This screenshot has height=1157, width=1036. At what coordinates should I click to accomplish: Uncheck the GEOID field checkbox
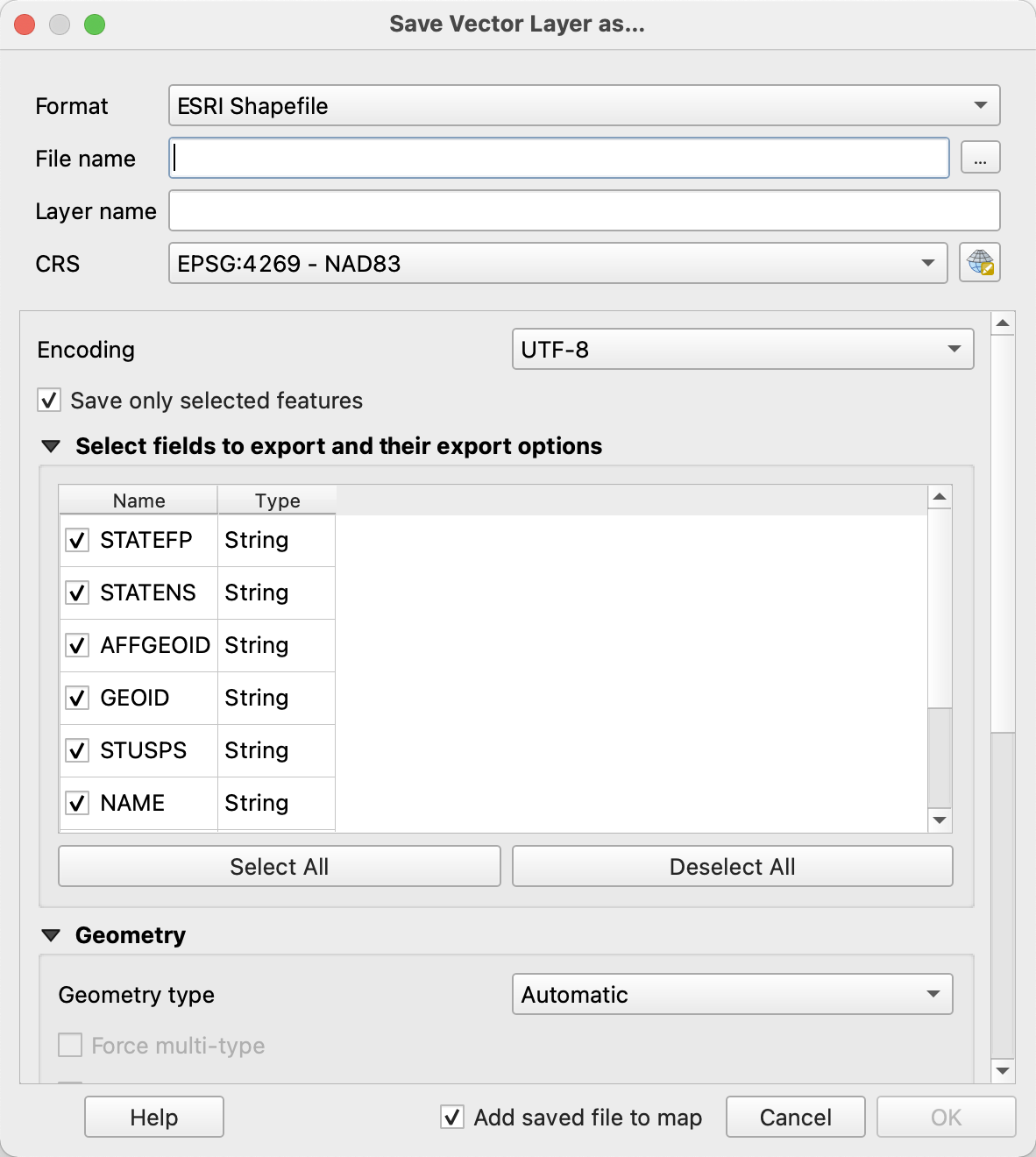click(x=76, y=698)
